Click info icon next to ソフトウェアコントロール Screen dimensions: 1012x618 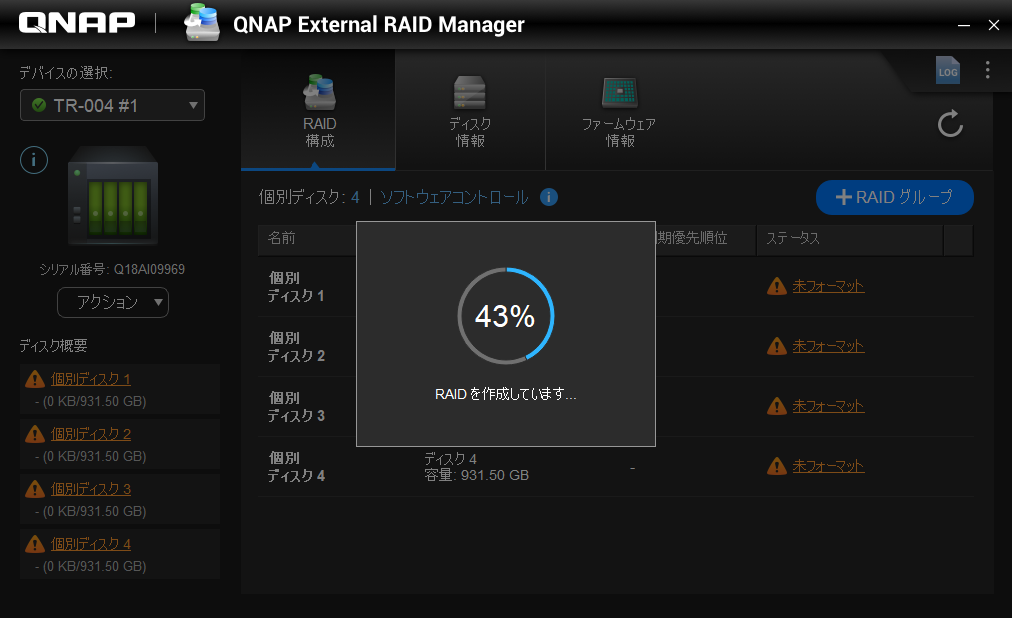coord(548,197)
